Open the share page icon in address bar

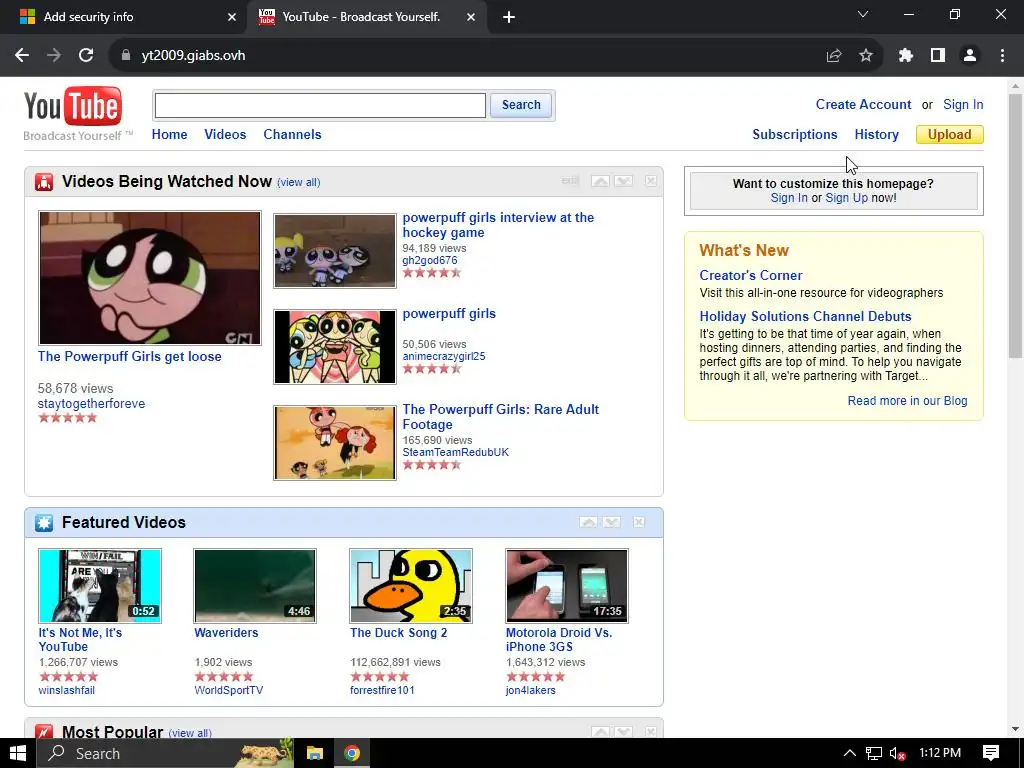834,56
